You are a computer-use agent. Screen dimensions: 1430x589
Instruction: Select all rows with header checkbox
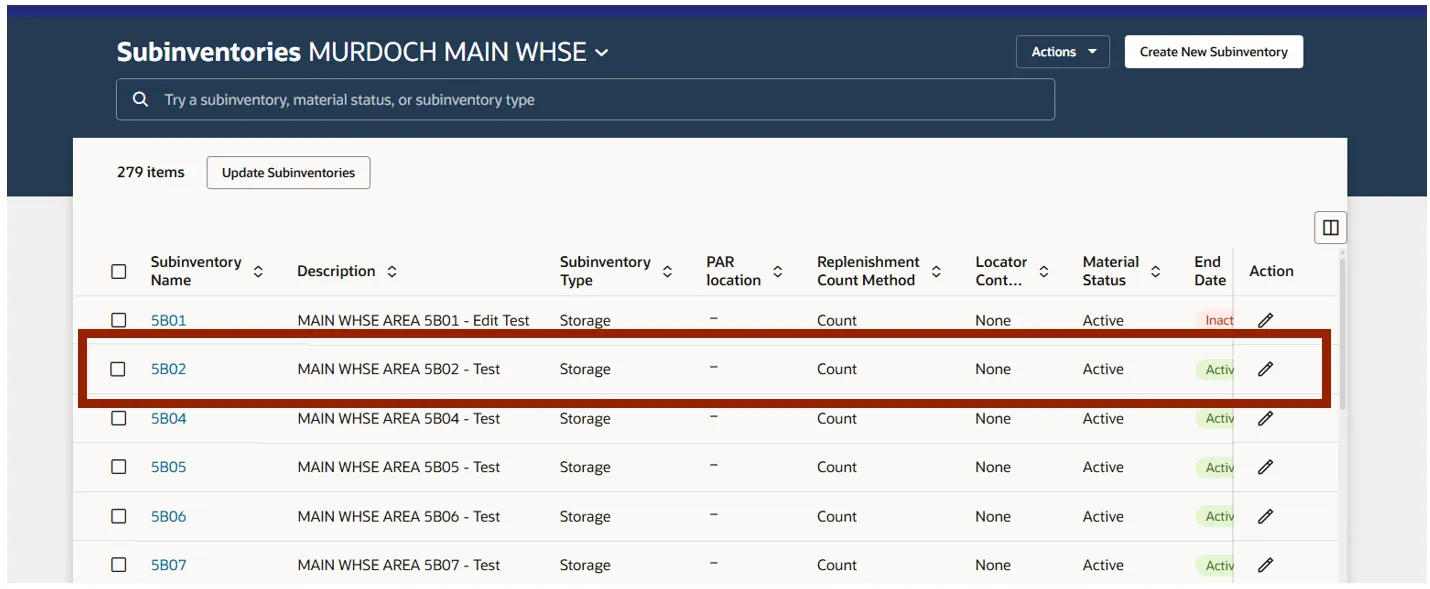pyautogui.click(x=119, y=271)
